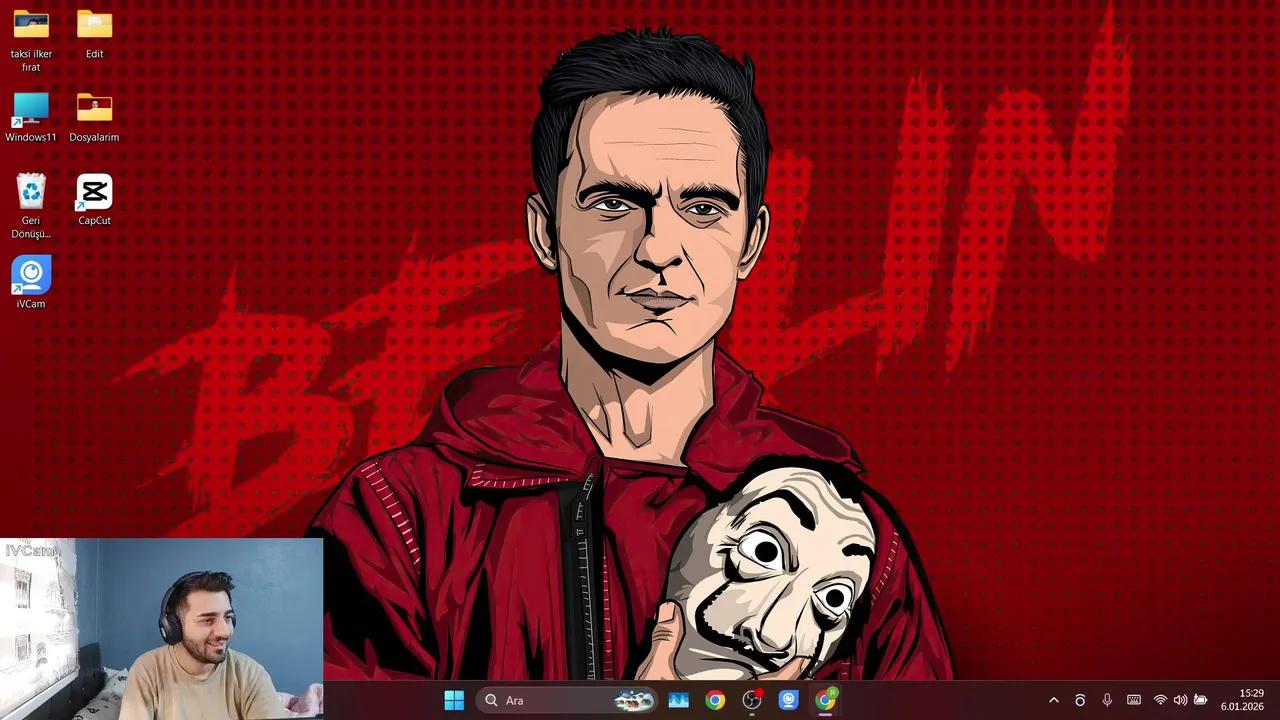This screenshot has width=1280, height=720.
Task: Open the clock showing 15:29
Action: [x=1243, y=700]
